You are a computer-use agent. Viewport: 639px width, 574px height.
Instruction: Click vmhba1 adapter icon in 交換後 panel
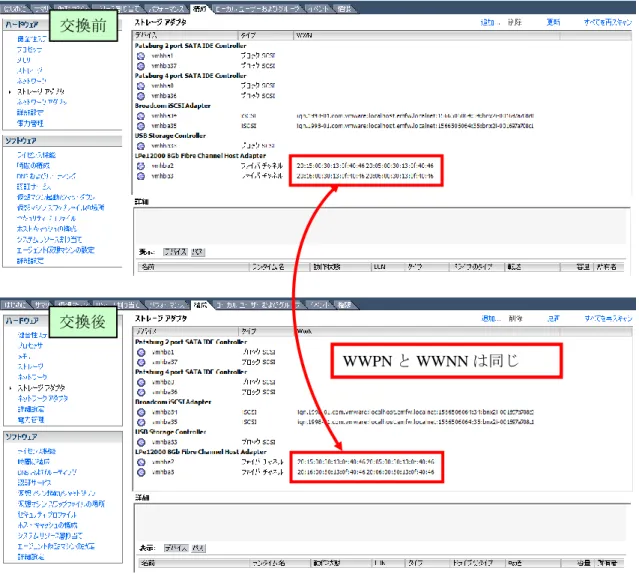click(x=141, y=352)
